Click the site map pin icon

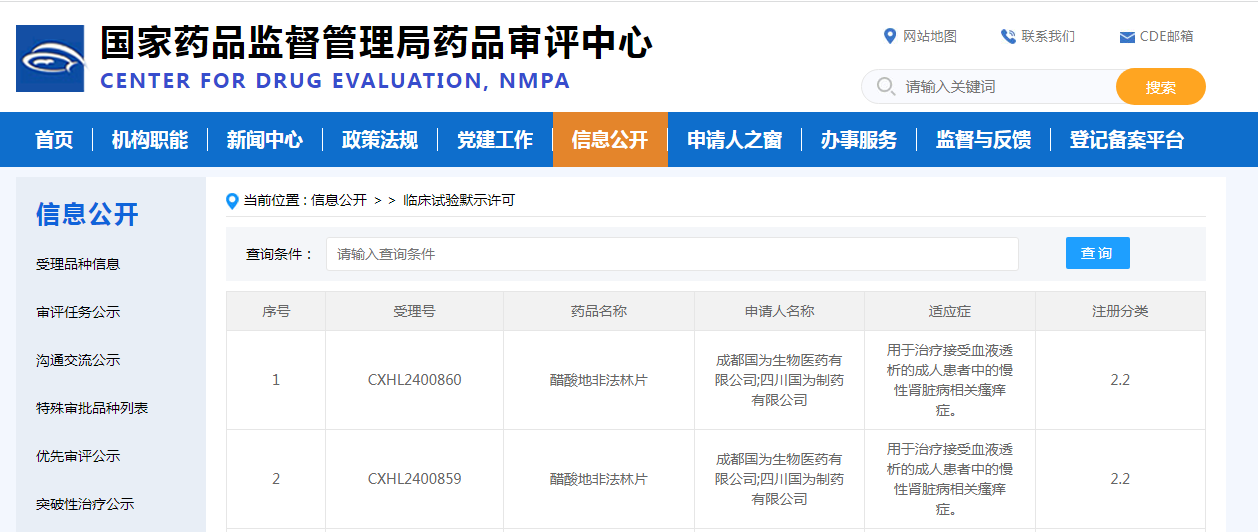890,37
